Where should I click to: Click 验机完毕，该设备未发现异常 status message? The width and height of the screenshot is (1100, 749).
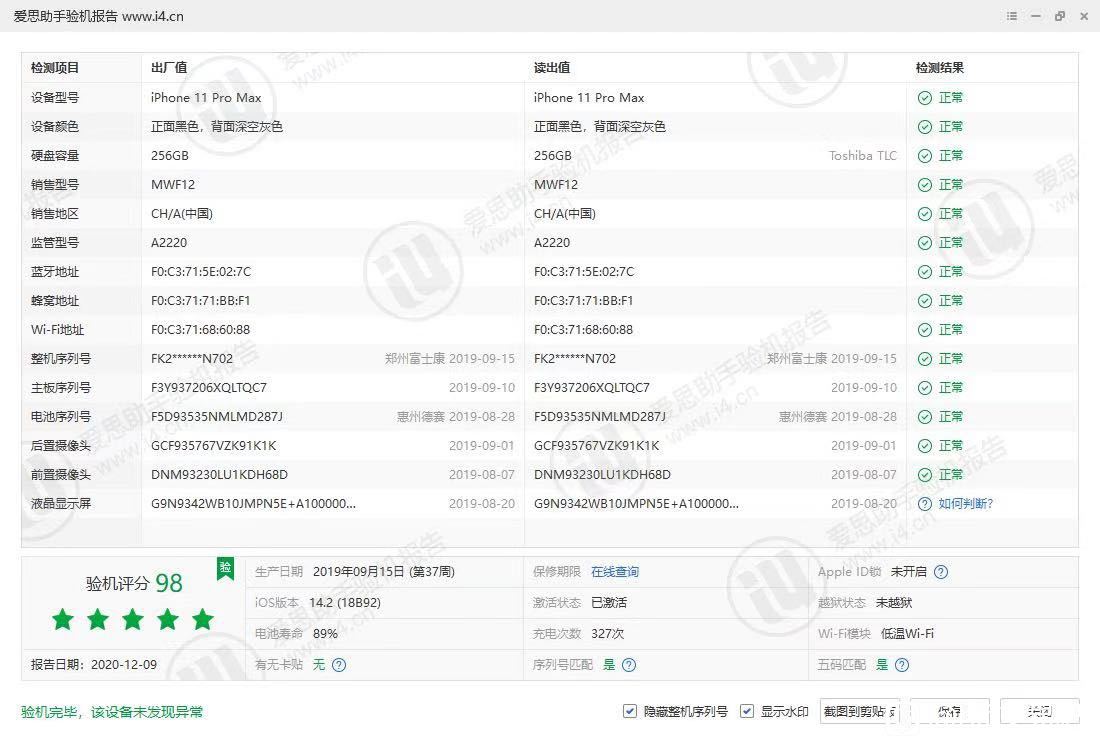pos(112,712)
